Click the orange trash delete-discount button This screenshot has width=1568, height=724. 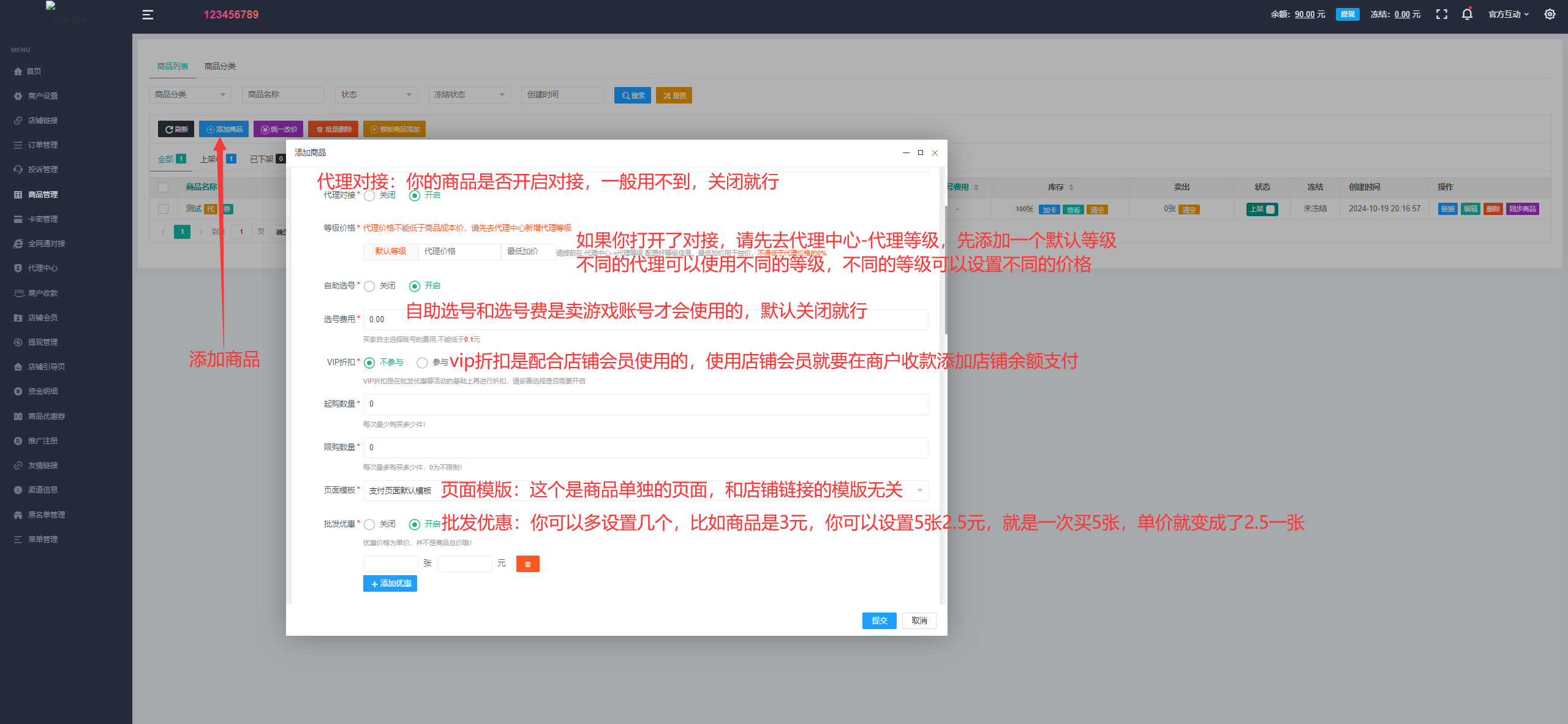[x=527, y=564]
